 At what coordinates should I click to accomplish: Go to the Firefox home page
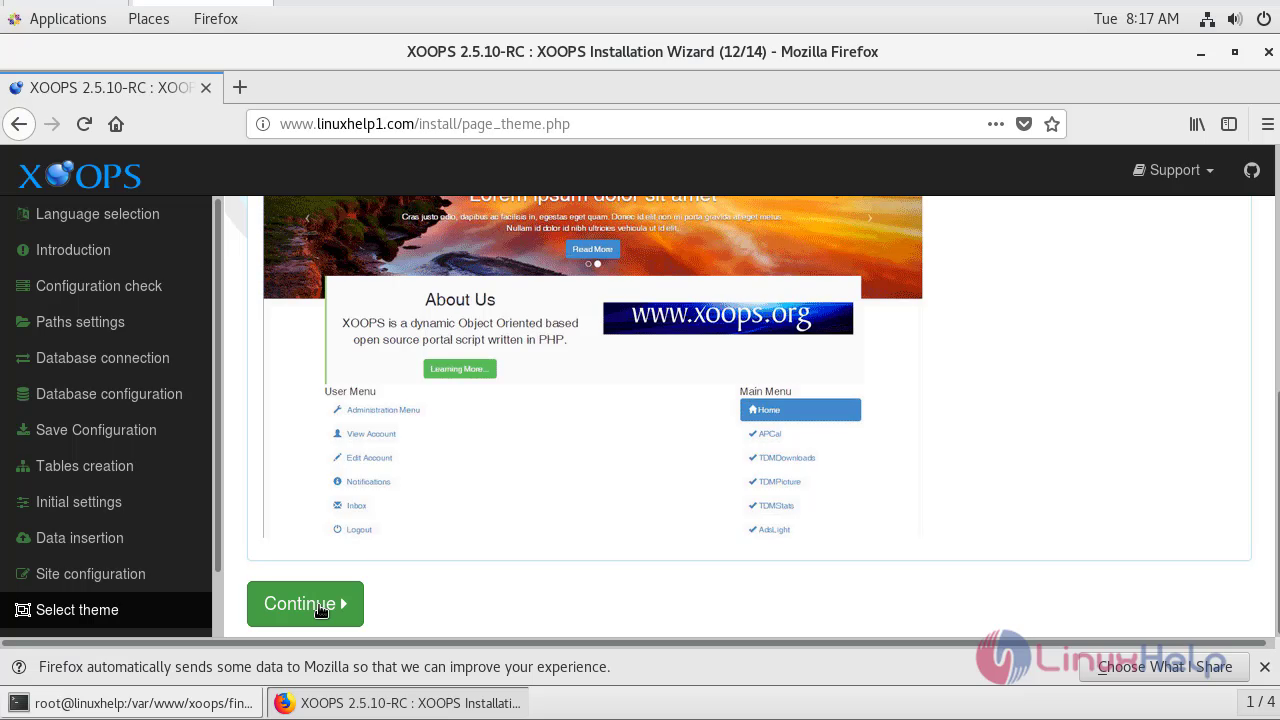click(116, 124)
